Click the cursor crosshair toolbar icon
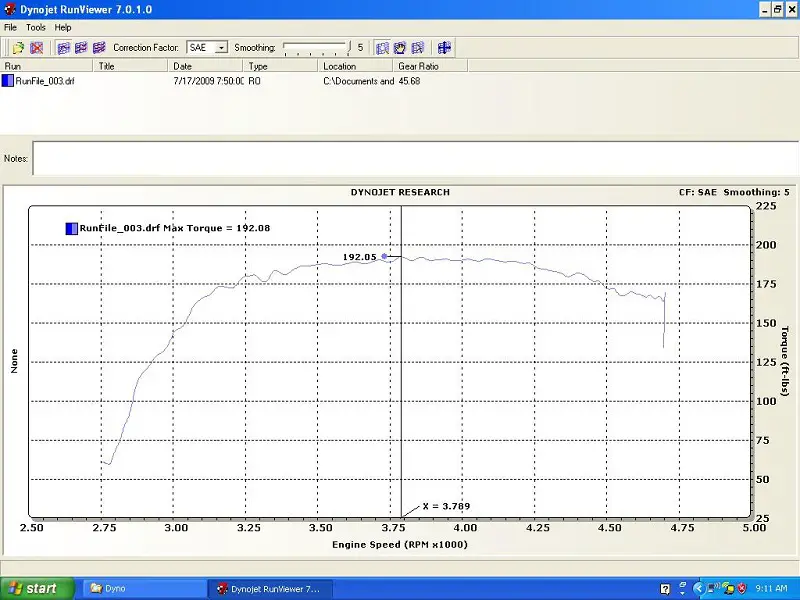800x600 pixels. click(x=444, y=48)
